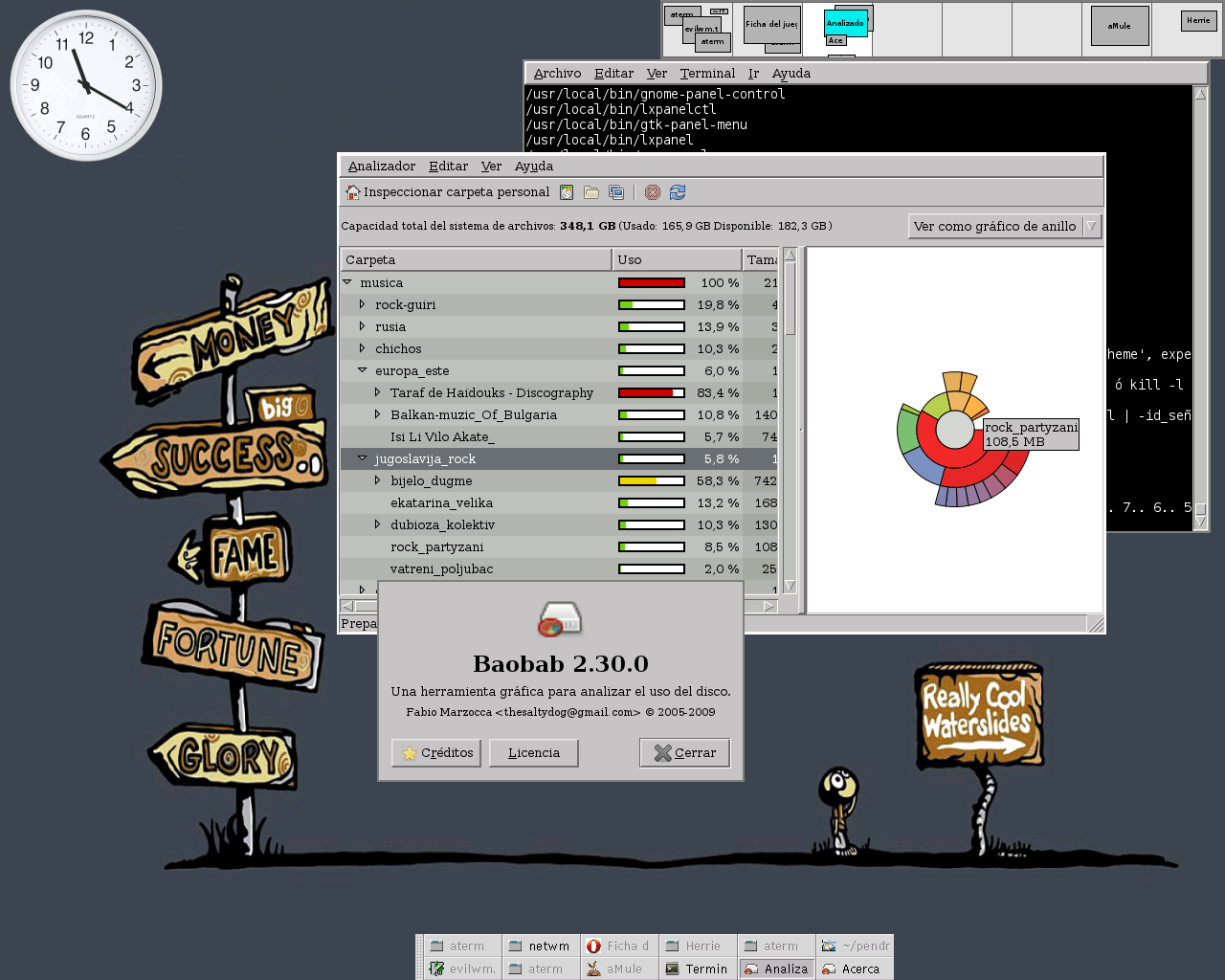Activate the evilwm taskbar entry
The width and height of the screenshot is (1225, 980).
tap(462, 969)
